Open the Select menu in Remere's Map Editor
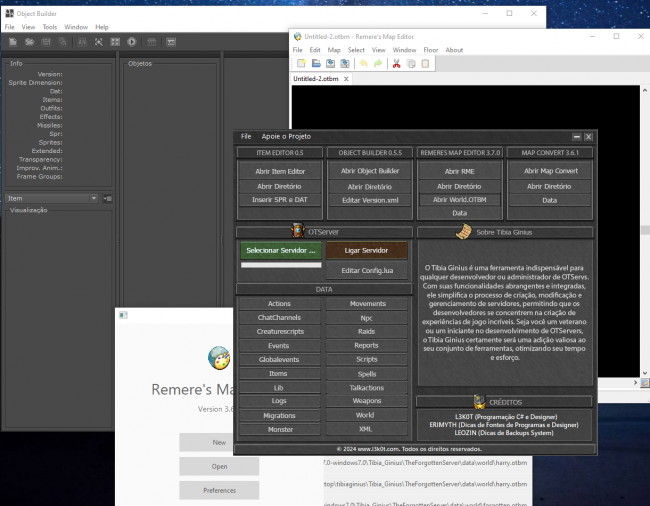 [356, 50]
